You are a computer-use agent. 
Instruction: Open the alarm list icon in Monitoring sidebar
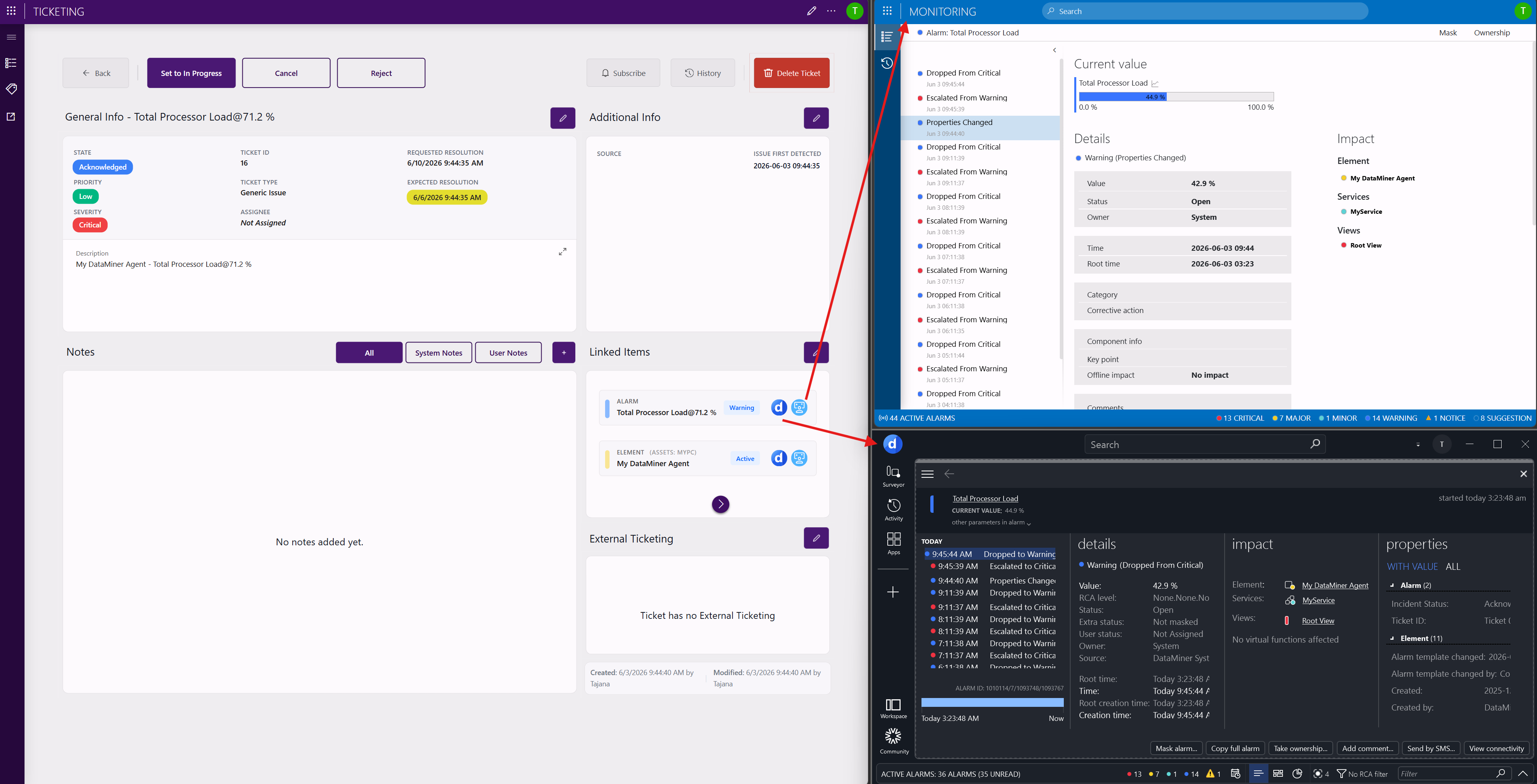pyautogui.click(x=887, y=37)
